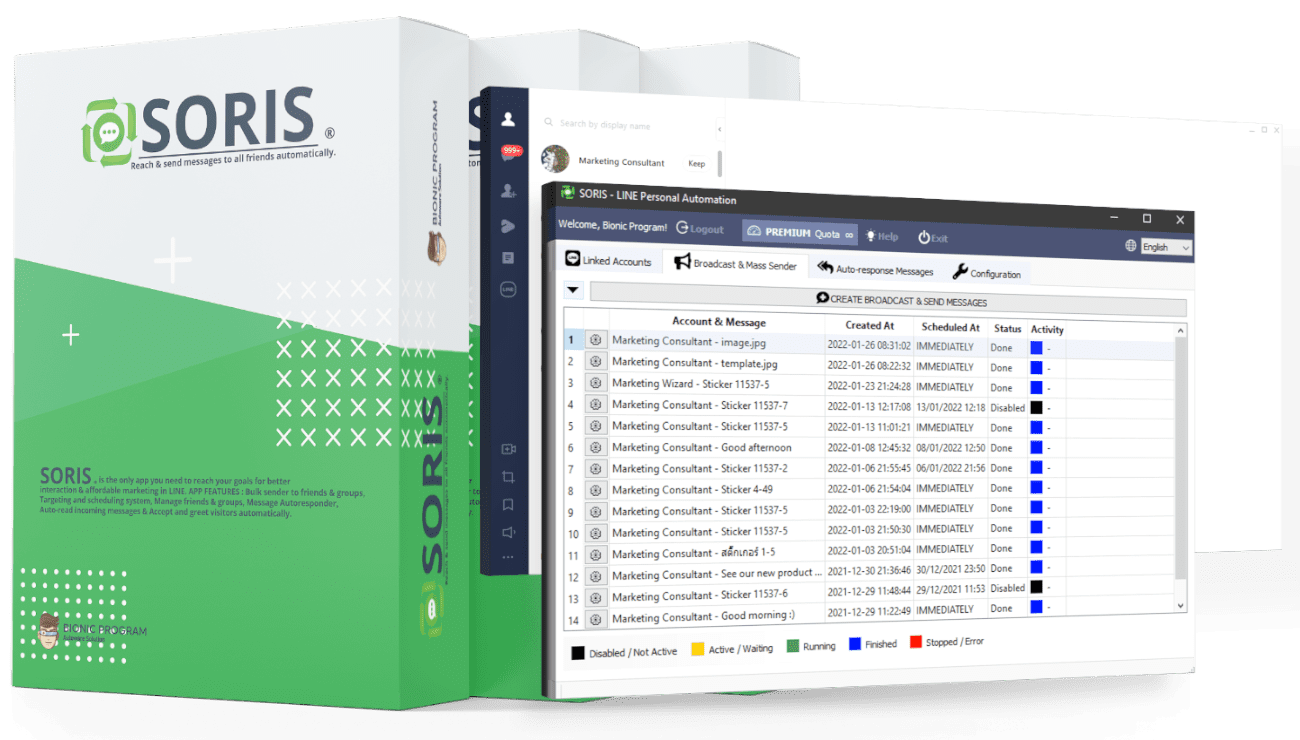This screenshot has width=1300, height=740.
Task: Open chats icon with 999+ badge
Action: coord(511,153)
